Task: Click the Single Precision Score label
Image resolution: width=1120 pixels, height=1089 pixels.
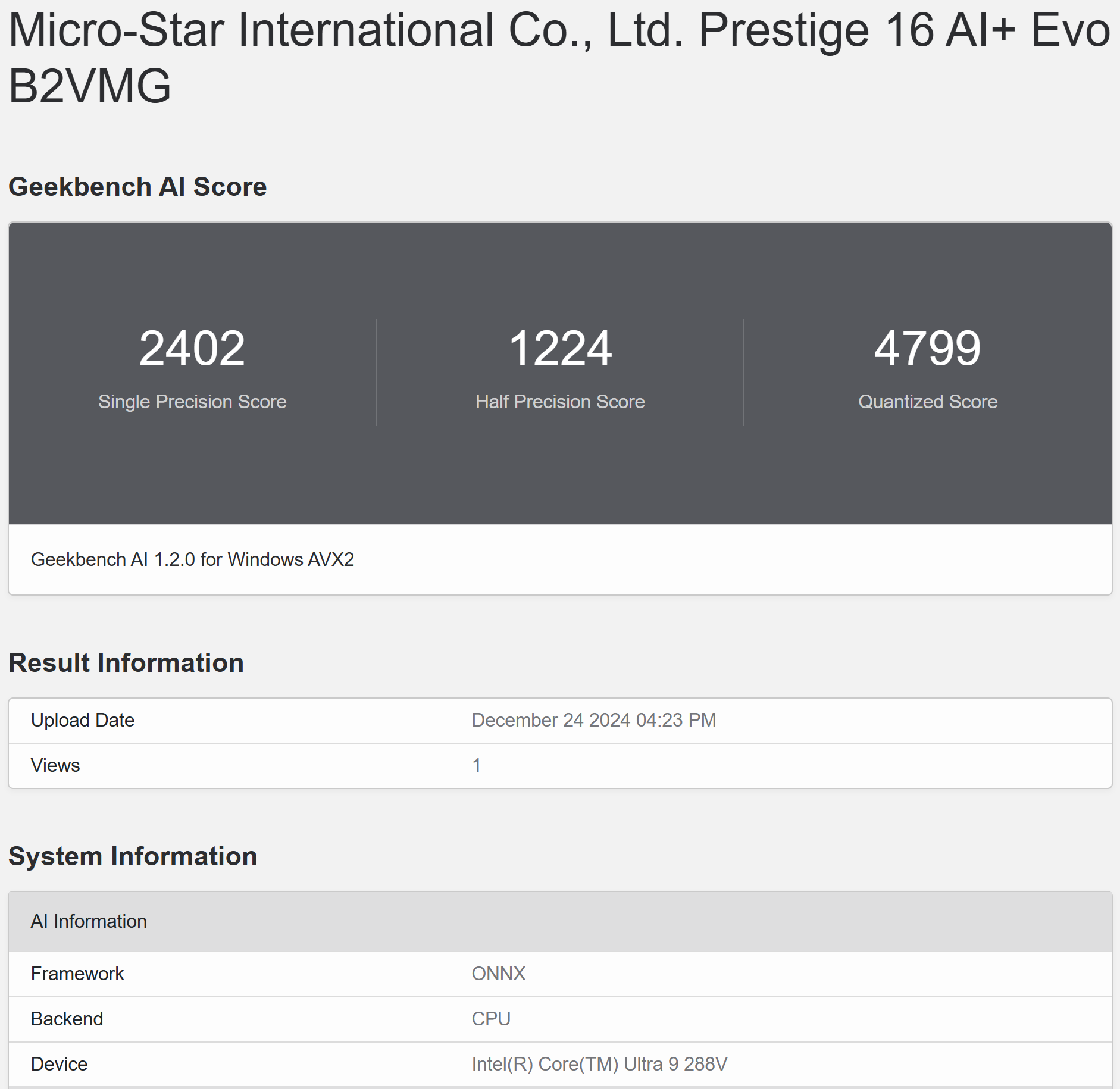Action: point(192,402)
